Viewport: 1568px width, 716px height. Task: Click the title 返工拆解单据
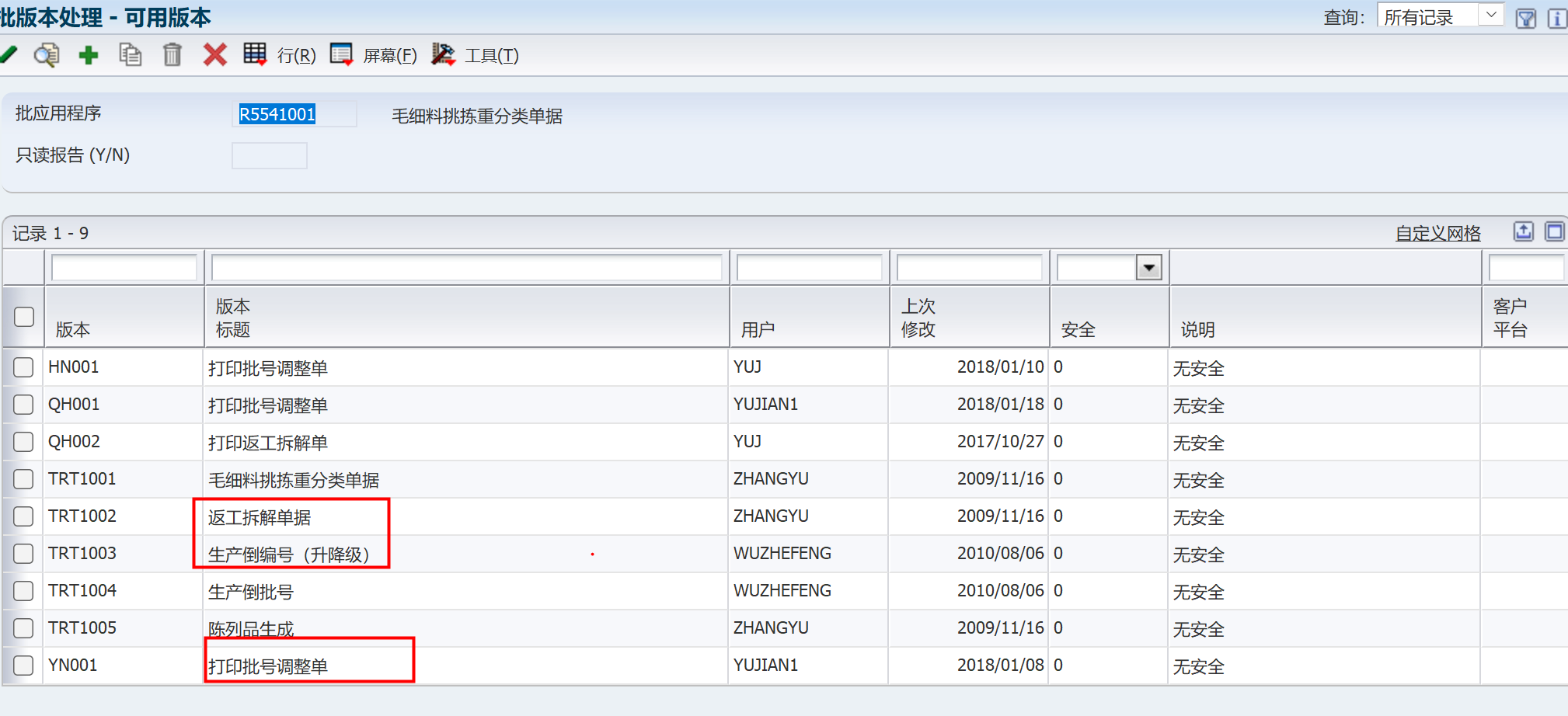(x=260, y=517)
